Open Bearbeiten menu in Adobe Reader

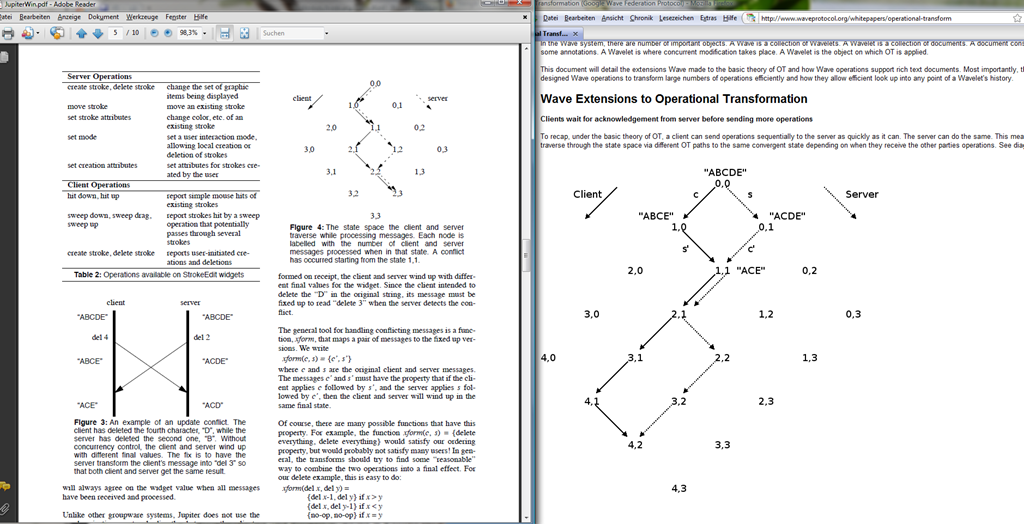tap(35, 17)
